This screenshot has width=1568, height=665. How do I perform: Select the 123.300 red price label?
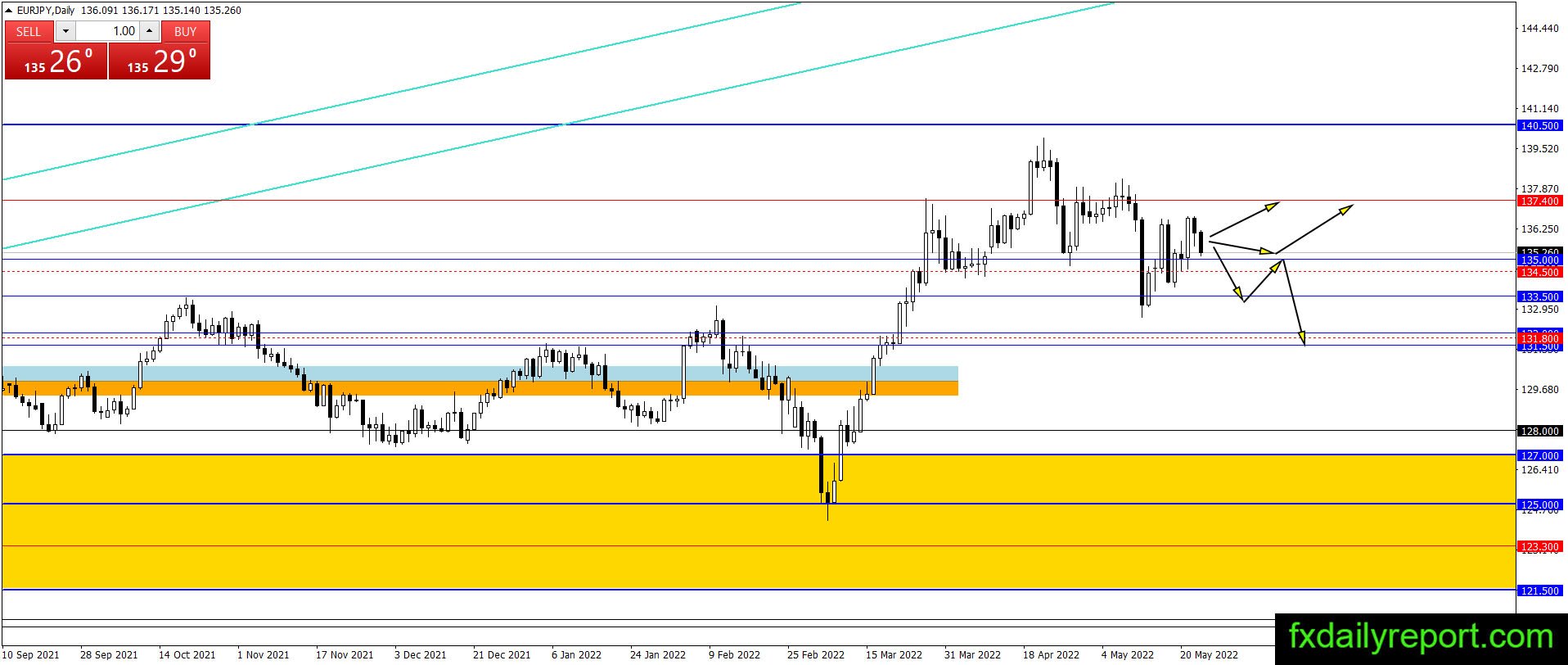click(1540, 546)
